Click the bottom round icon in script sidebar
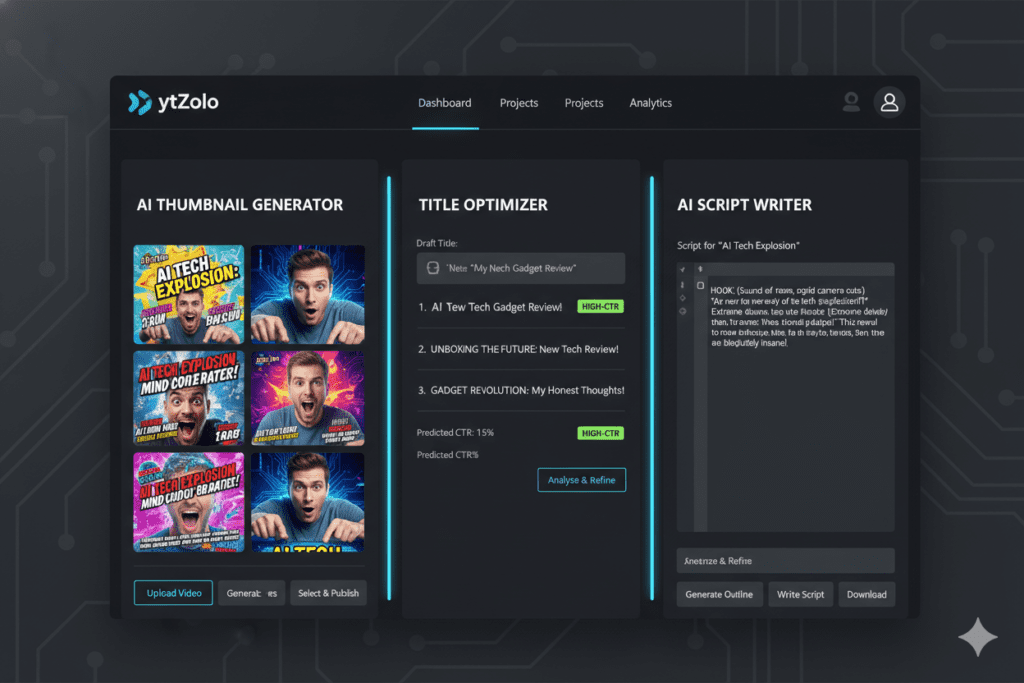The width and height of the screenshot is (1024, 683). 683,311
